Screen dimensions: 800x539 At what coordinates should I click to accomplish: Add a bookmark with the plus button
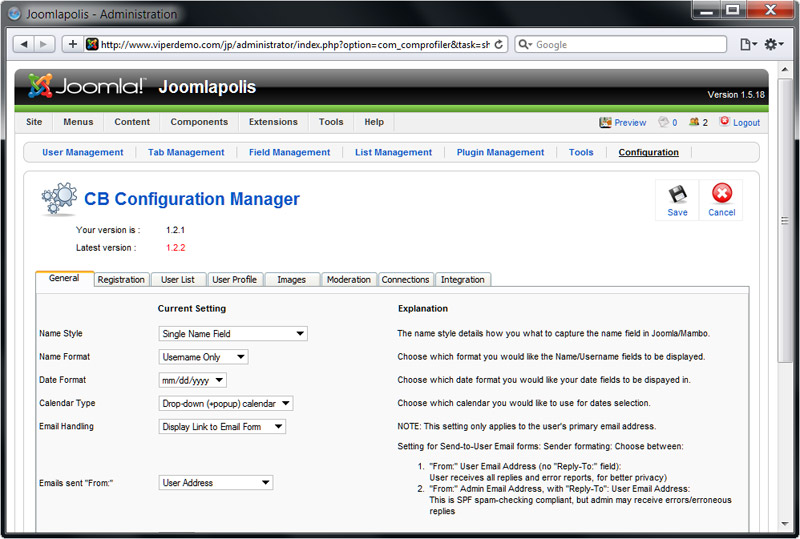click(x=72, y=44)
